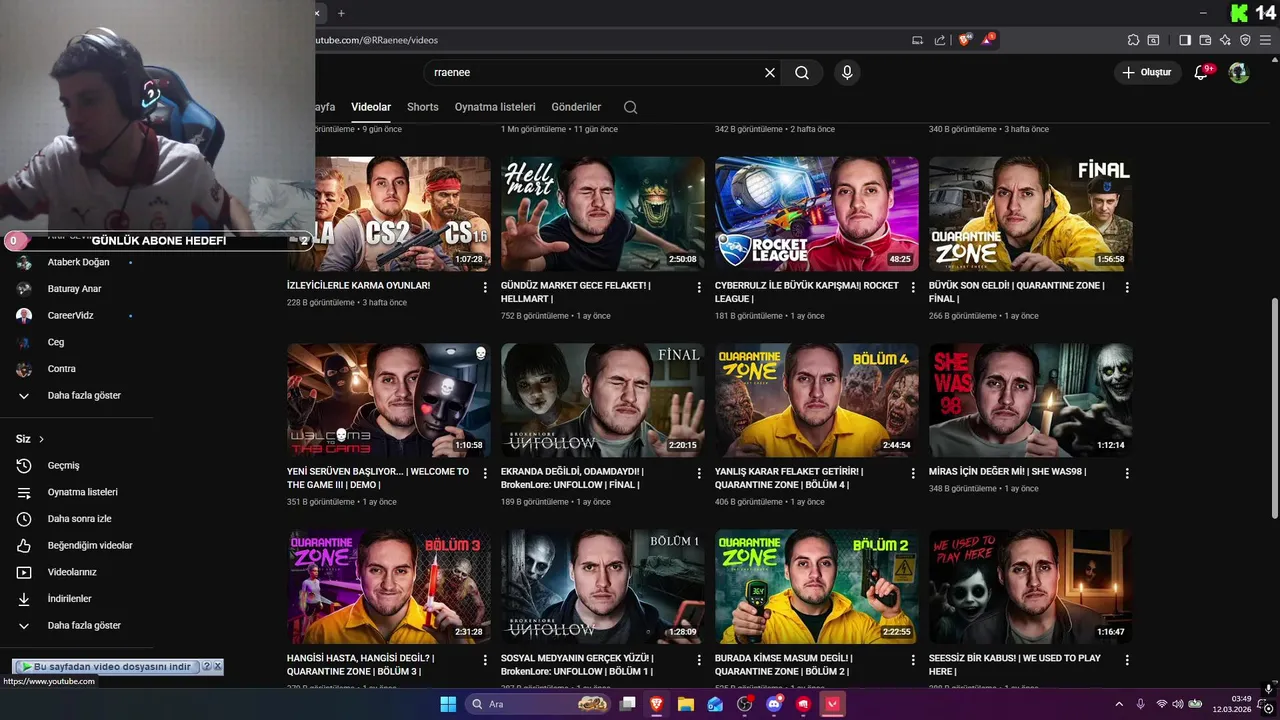Screen dimensions: 1280x720
Task: Open options for QUARANTINE ZONE BÖLÜM 4 video
Action: coord(913,474)
